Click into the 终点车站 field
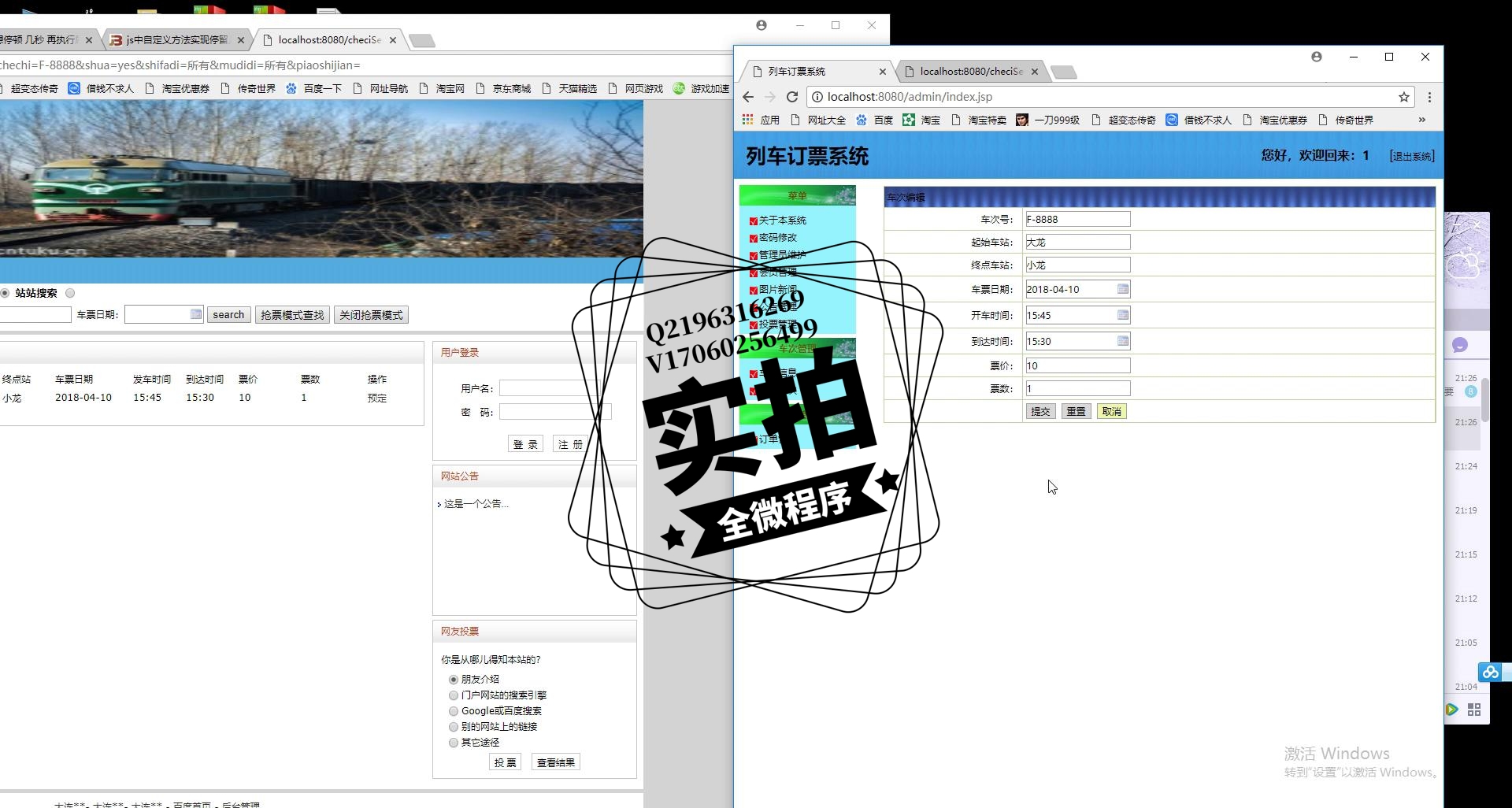1512x808 pixels. click(1077, 265)
